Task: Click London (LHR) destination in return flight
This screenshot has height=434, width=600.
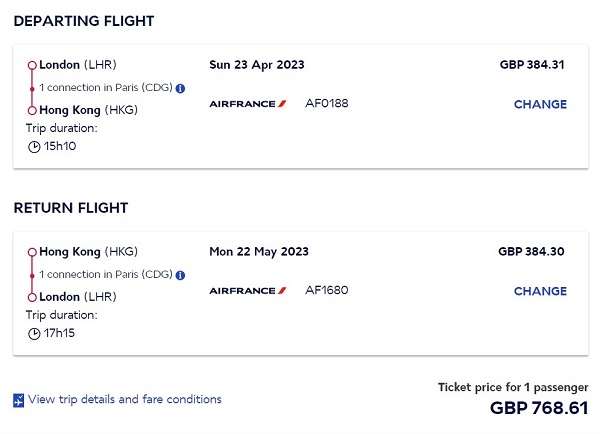Action: coord(78,297)
